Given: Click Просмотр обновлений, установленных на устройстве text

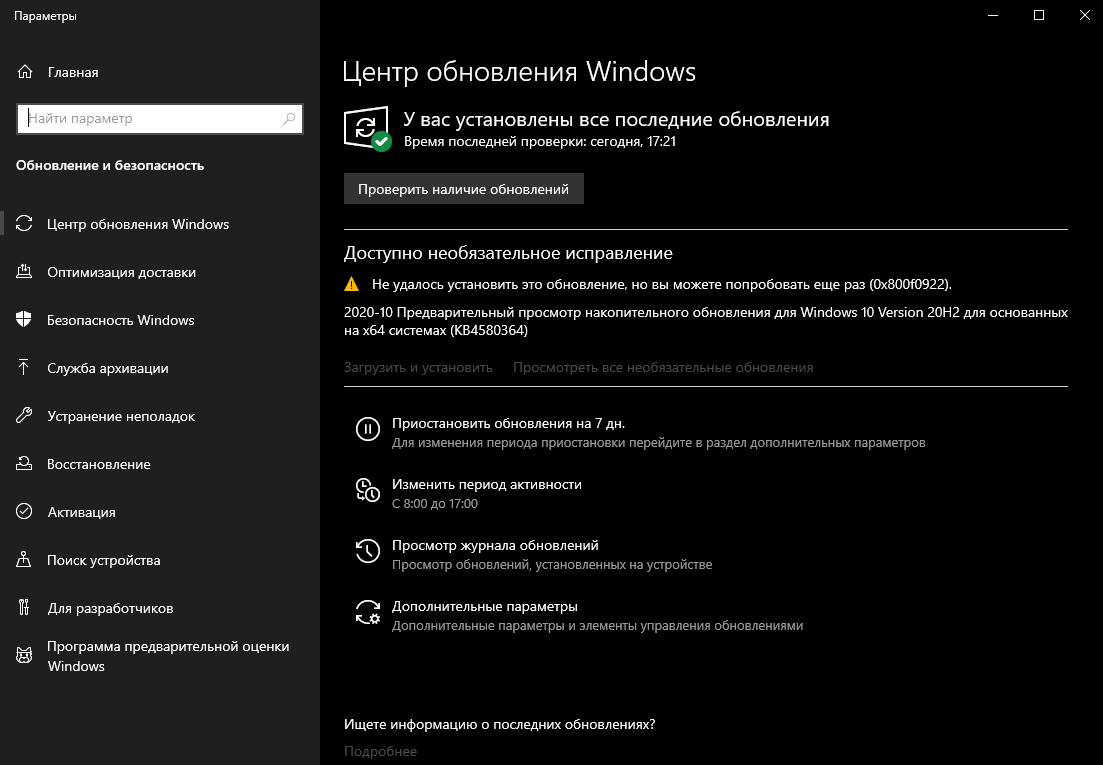Looking at the screenshot, I should [x=552, y=565].
